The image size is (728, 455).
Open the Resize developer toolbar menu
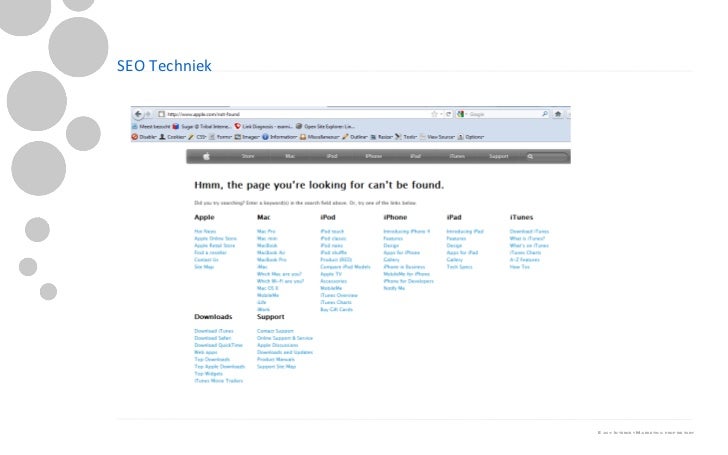tap(382, 137)
